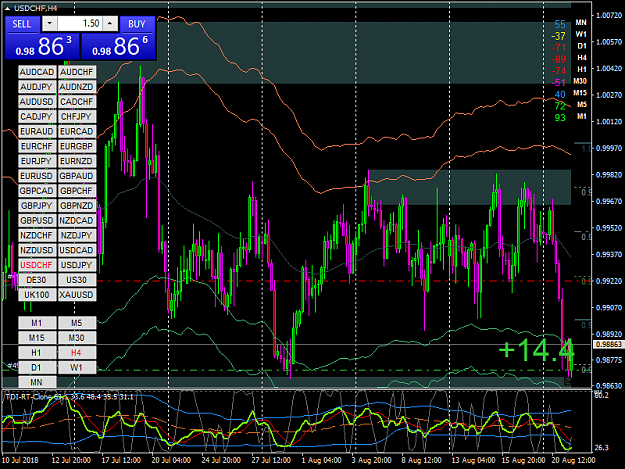The height and width of the screenshot is (469, 625).
Task: Open the AUDUSD pair
Action: [37, 102]
